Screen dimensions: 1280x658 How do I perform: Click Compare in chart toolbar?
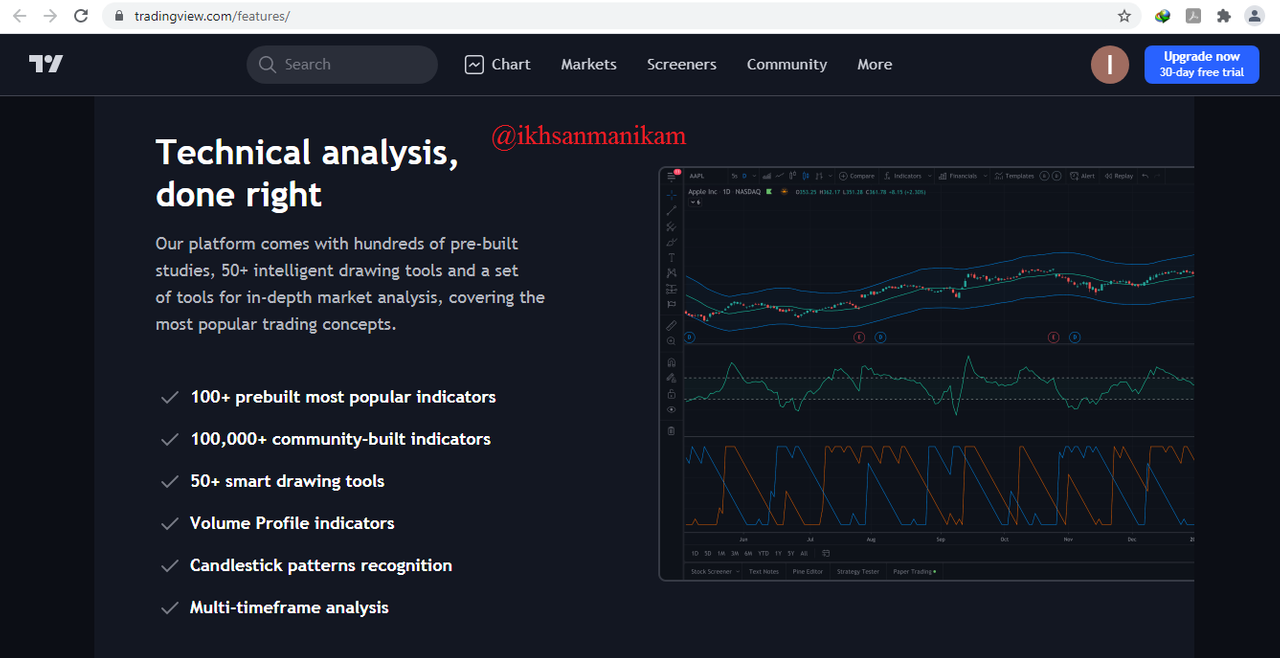(857, 176)
